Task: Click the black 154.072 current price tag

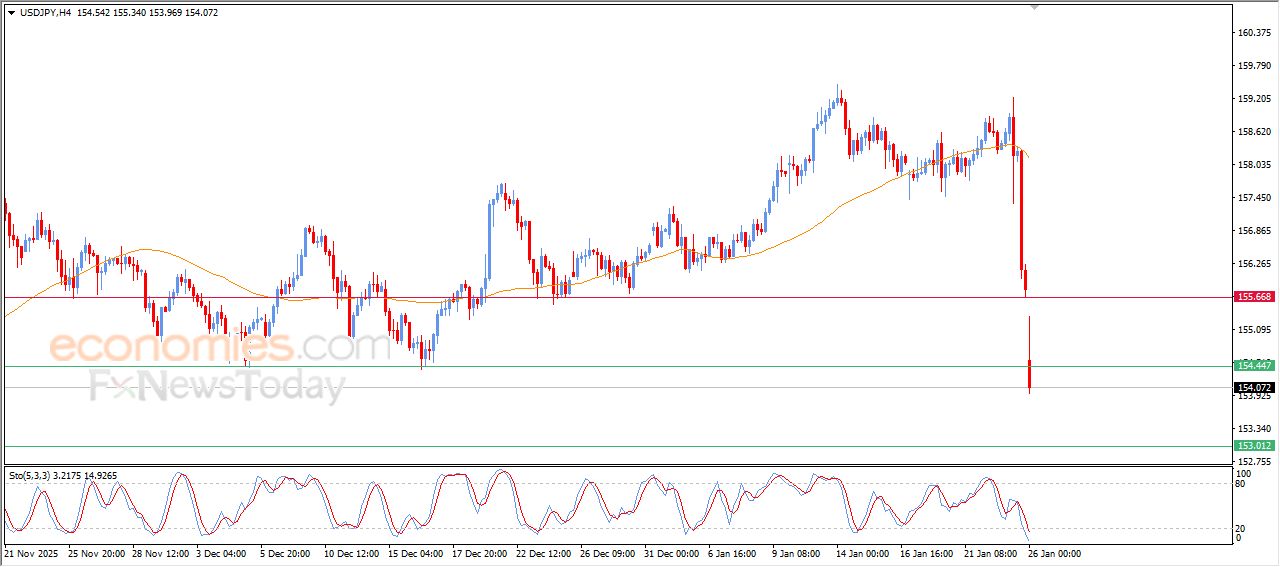Action: tap(1254, 387)
